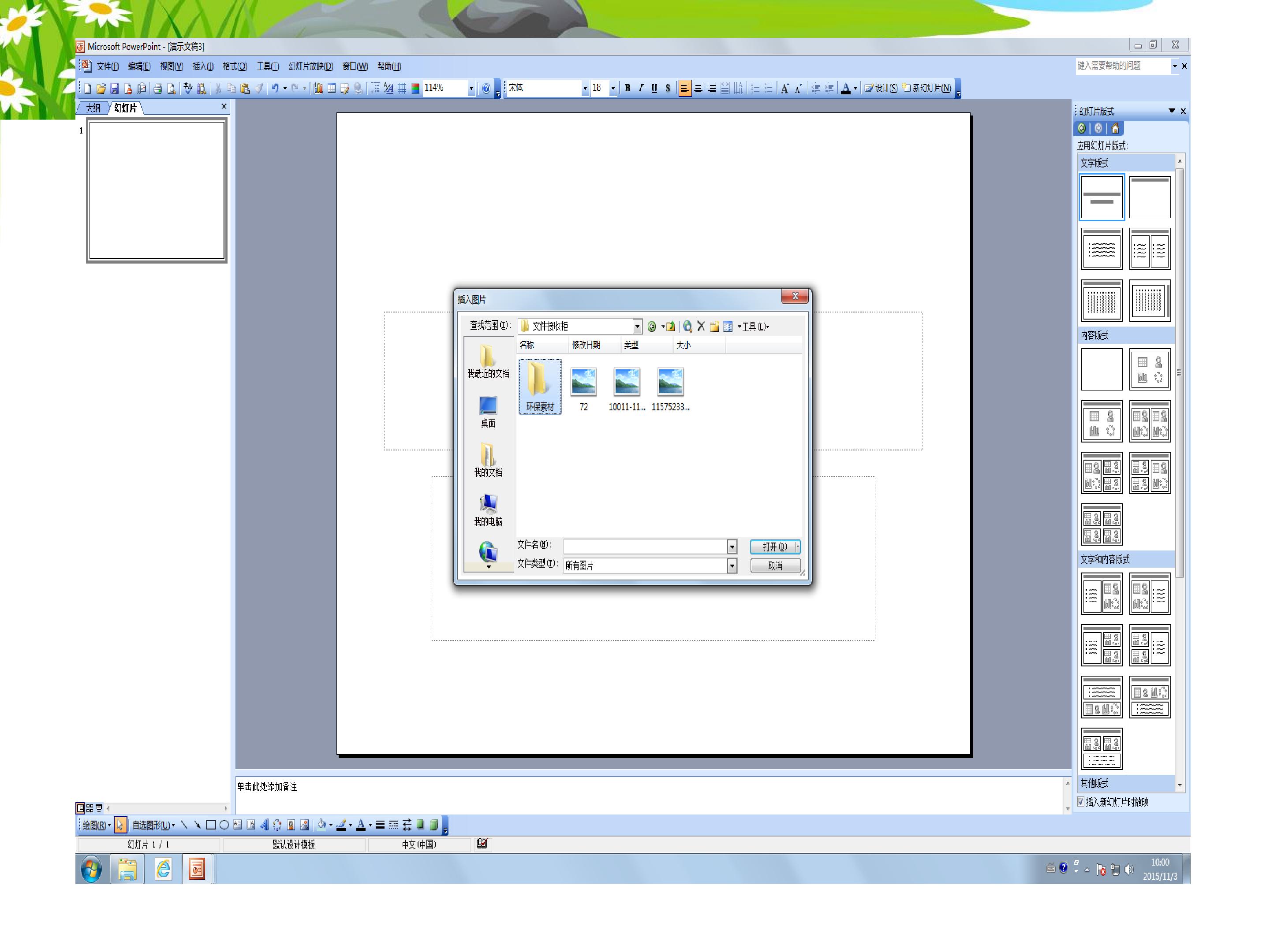
Task: Click the Insert WordArt icon
Action: 264,825
